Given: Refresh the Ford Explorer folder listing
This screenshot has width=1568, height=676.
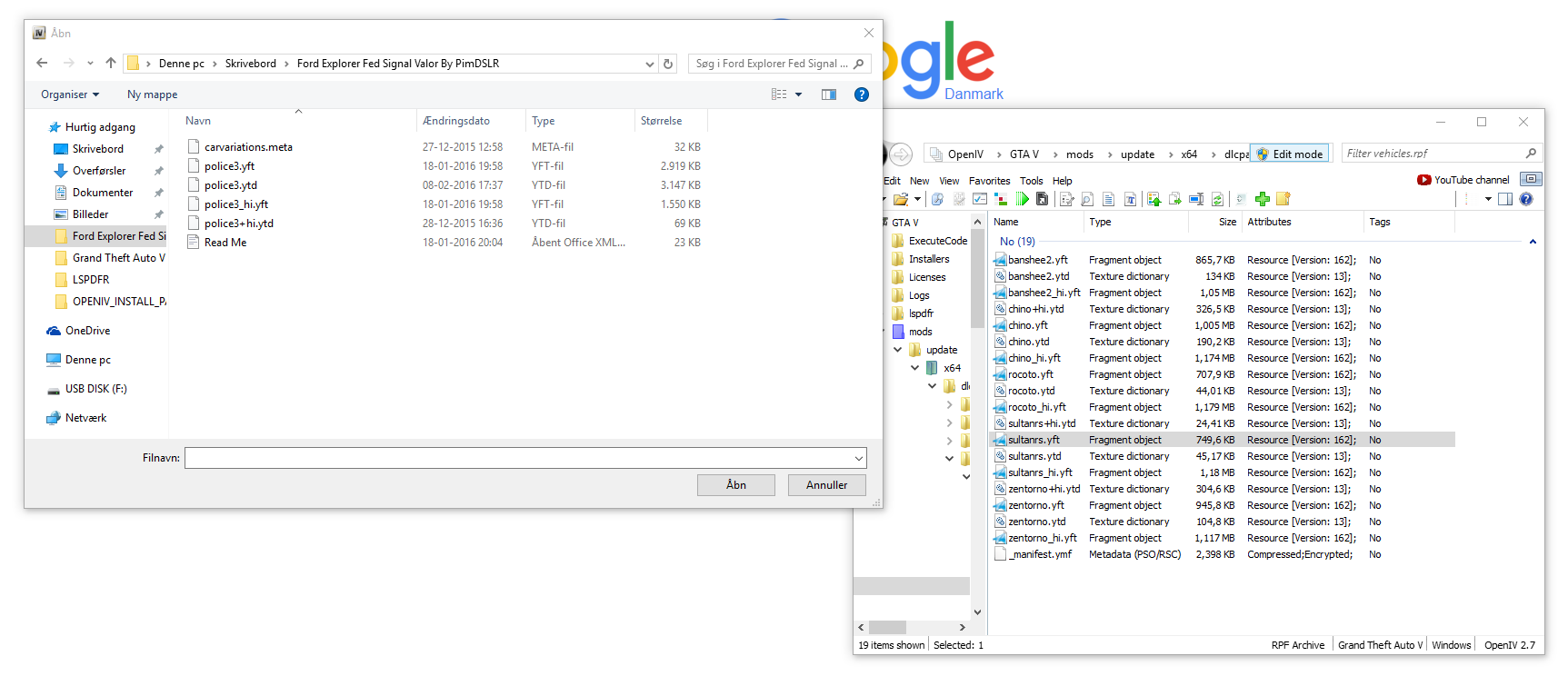Looking at the screenshot, I should [668, 64].
